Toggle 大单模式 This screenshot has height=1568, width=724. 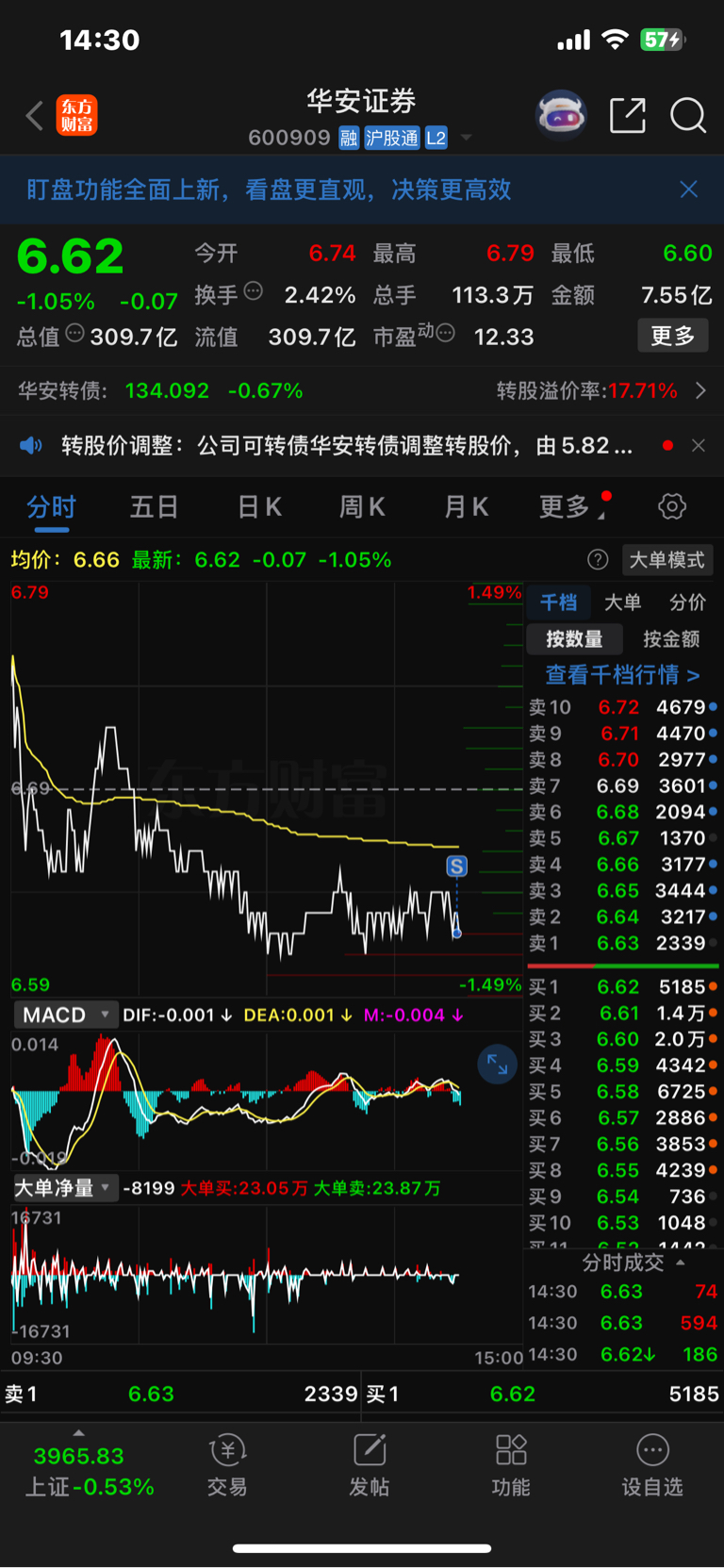point(666,560)
